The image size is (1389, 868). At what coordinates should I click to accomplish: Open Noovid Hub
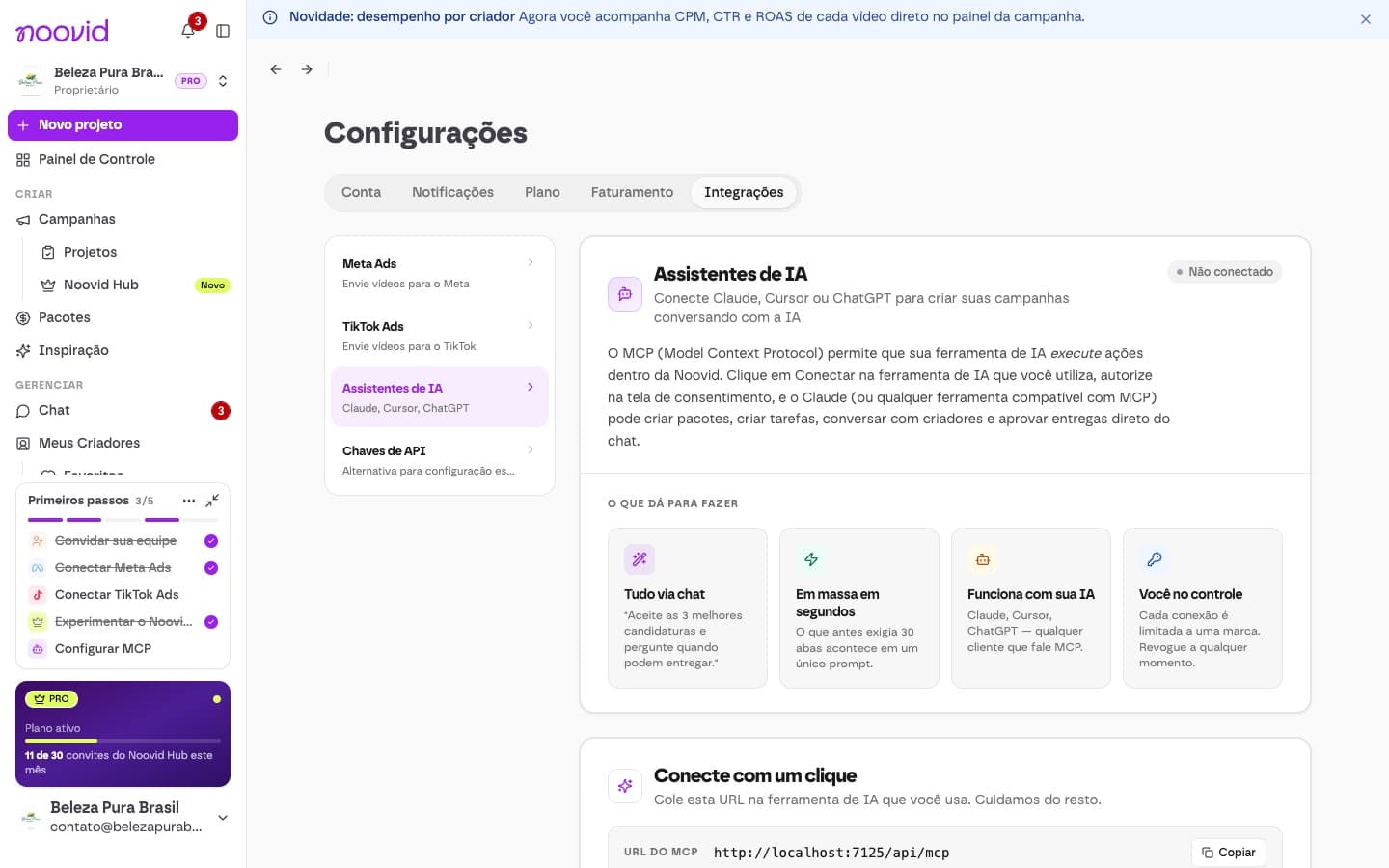[x=135, y=285]
